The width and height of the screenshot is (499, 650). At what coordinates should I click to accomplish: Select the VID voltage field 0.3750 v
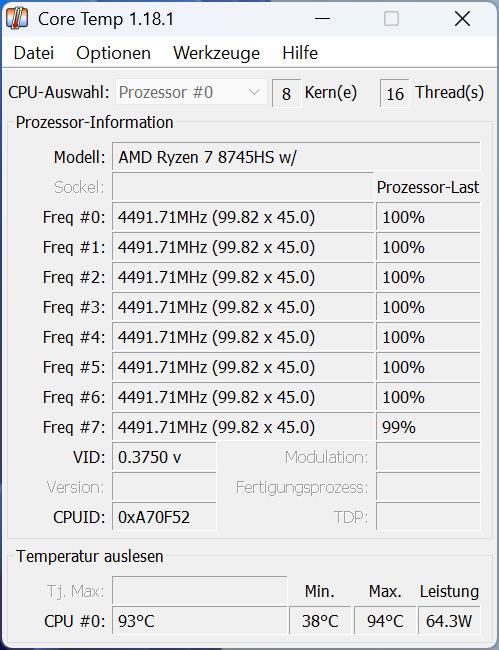coord(164,457)
